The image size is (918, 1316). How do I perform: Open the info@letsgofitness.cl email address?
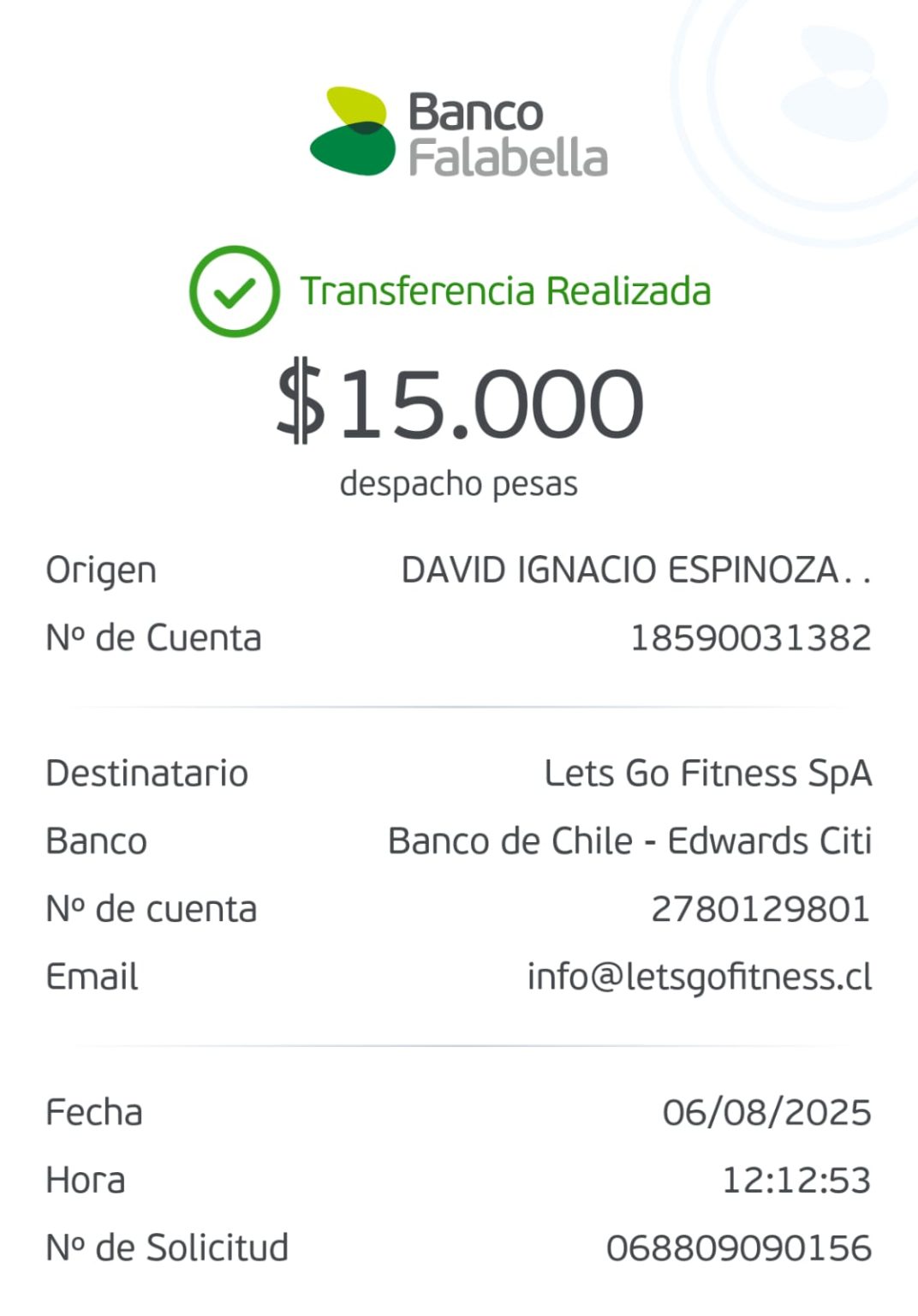pyautogui.click(x=700, y=978)
